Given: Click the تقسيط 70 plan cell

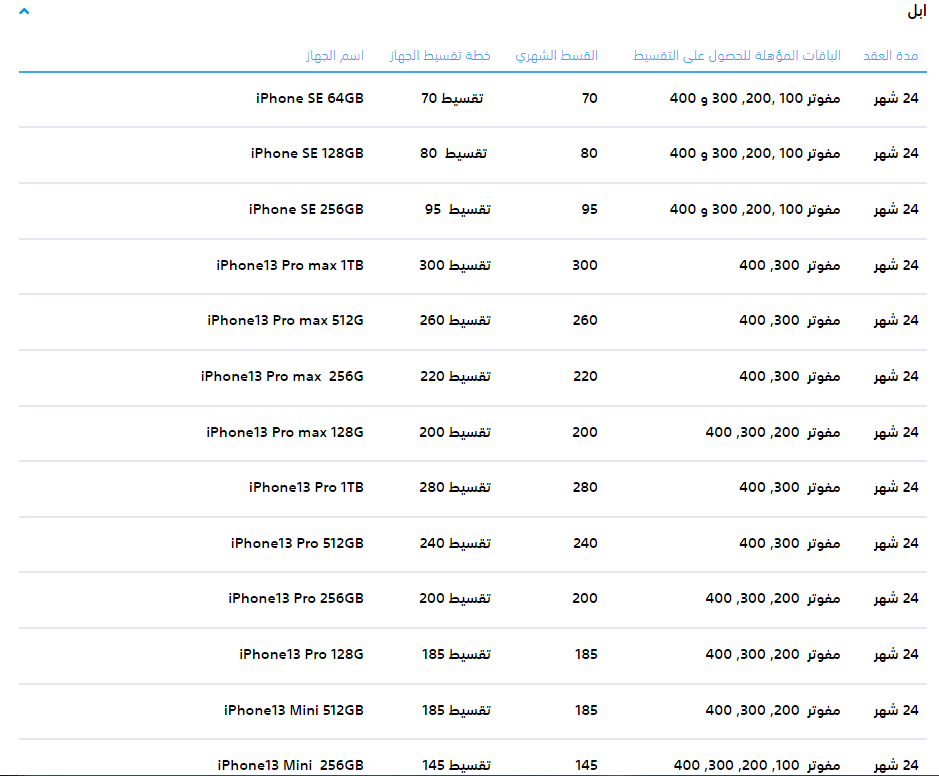Looking at the screenshot, I should click(452, 98).
